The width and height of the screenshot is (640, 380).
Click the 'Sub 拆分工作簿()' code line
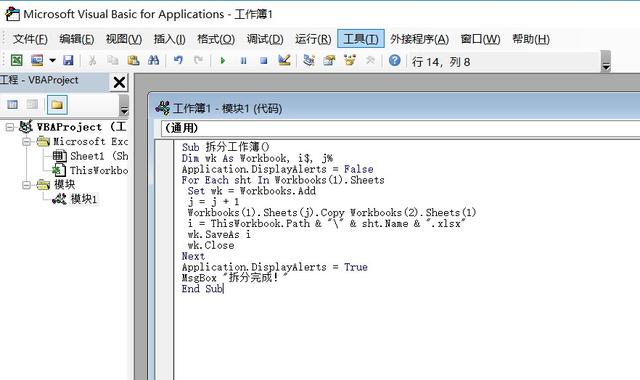(x=225, y=147)
